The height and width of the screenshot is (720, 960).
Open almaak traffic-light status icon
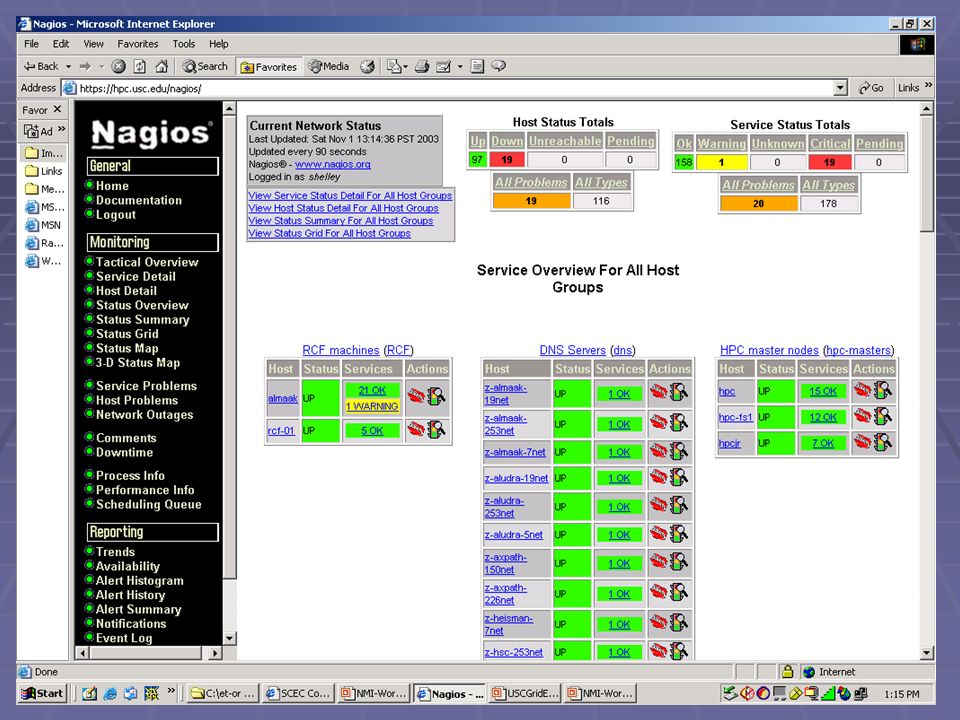[x=437, y=396]
